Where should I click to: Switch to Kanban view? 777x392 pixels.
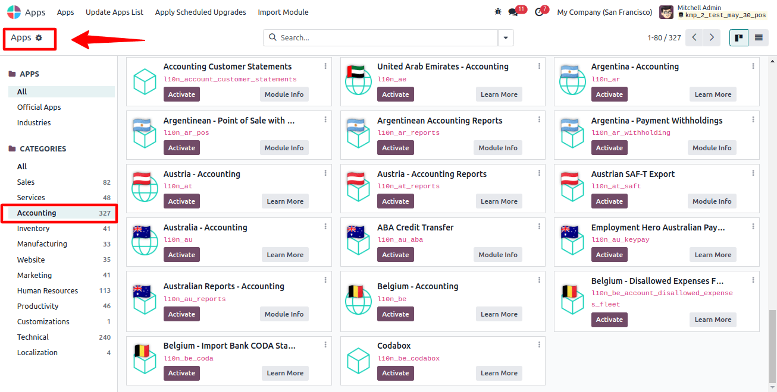(739, 38)
